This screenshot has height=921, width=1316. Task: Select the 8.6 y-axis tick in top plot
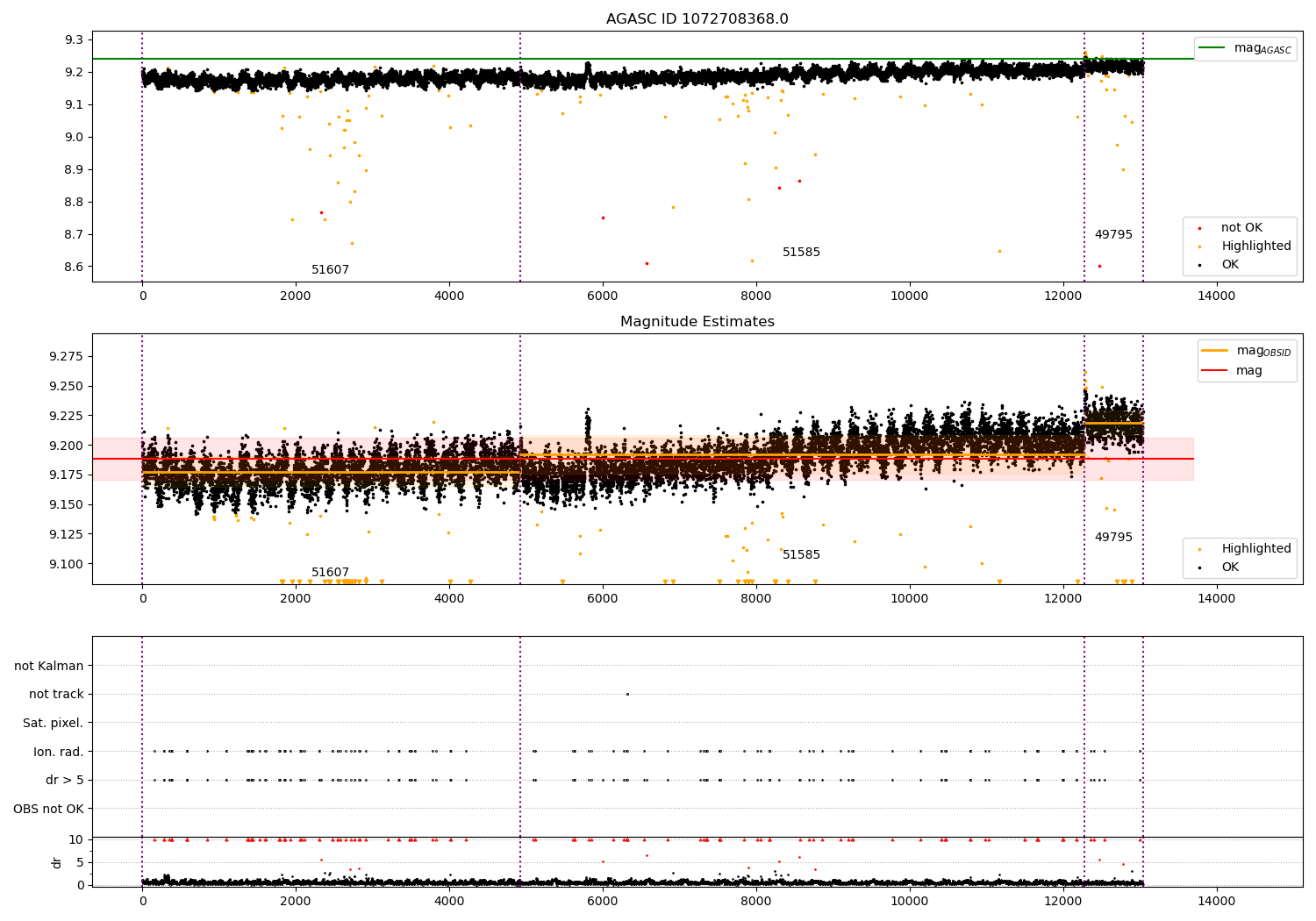click(x=75, y=268)
